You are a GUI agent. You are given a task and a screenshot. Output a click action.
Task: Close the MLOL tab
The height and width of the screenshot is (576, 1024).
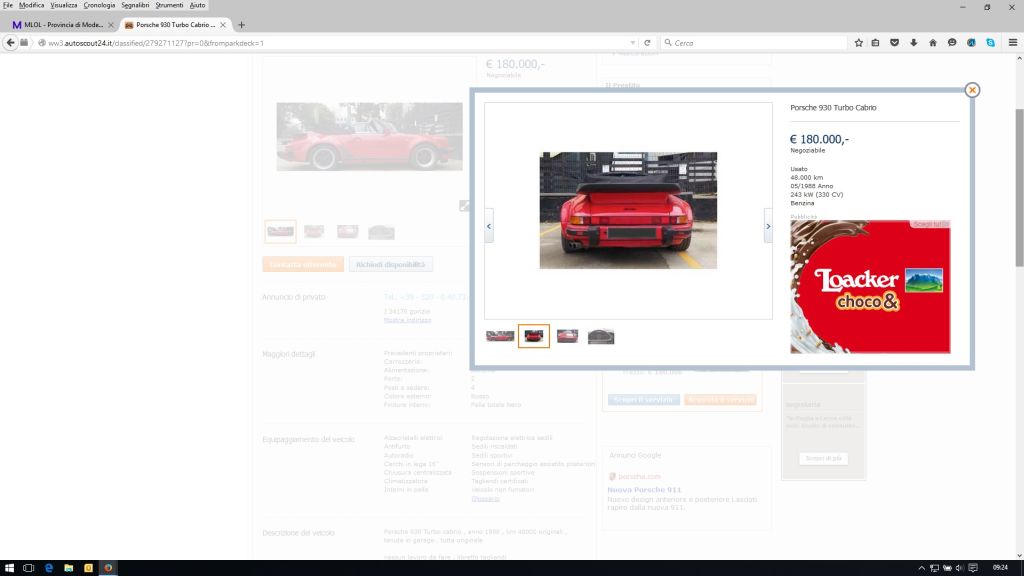110,25
